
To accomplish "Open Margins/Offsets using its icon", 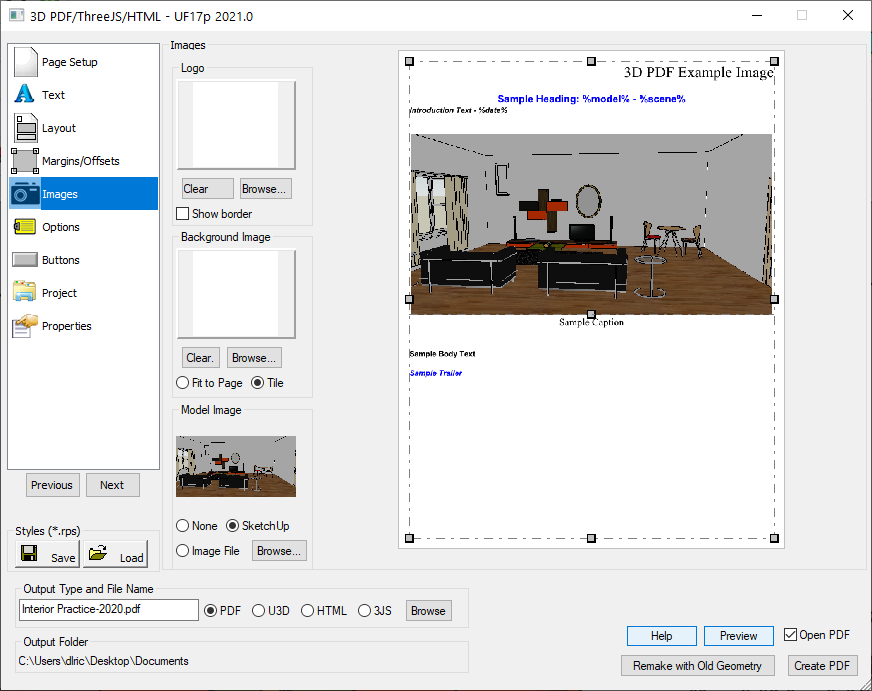I will pyautogui.click(x=25, y=160).
